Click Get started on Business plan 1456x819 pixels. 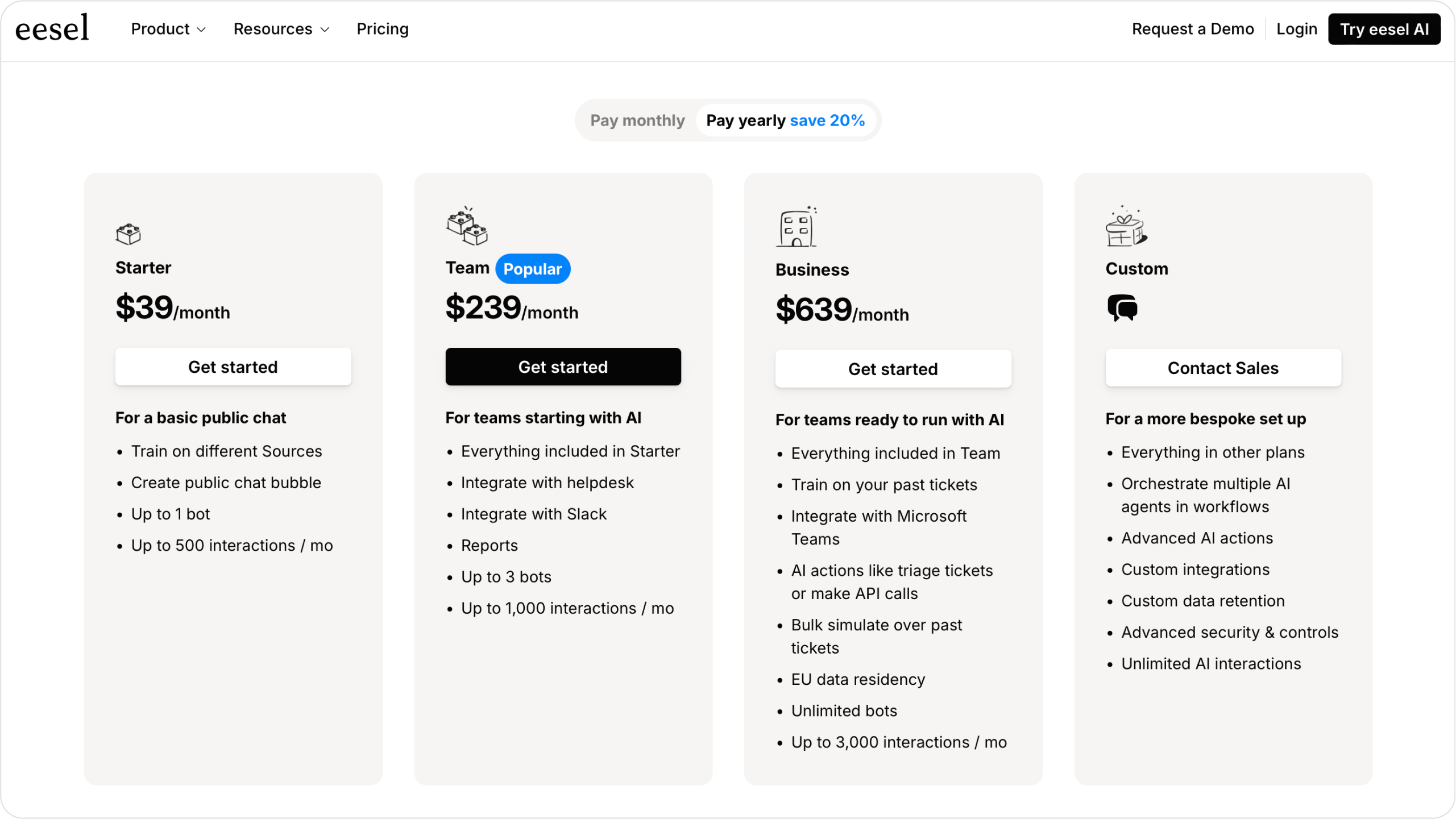tap(893, 368)
